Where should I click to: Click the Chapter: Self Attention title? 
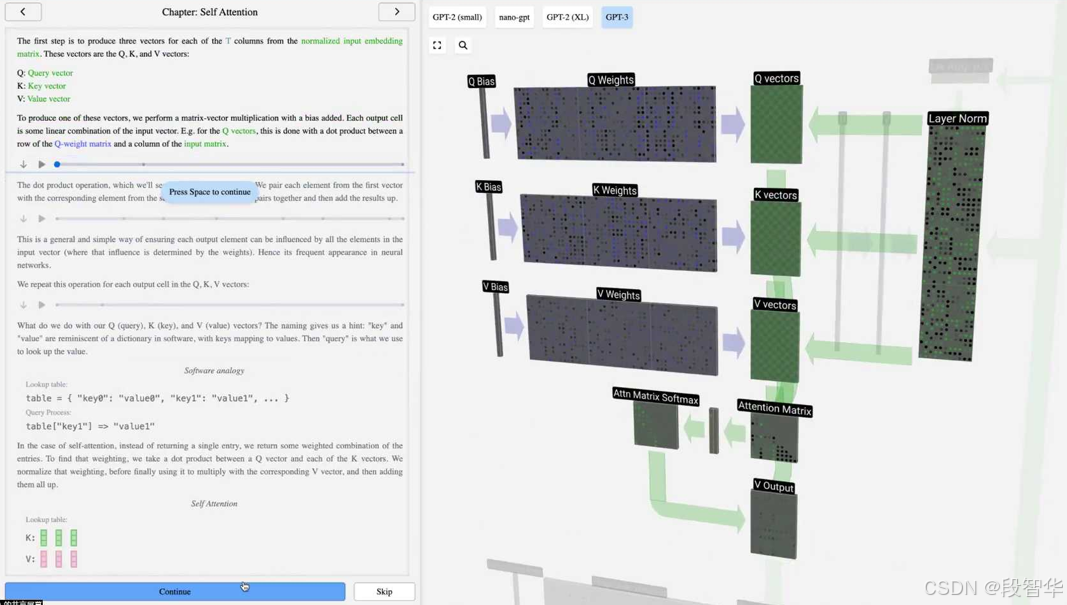click(x=210, y=12)
